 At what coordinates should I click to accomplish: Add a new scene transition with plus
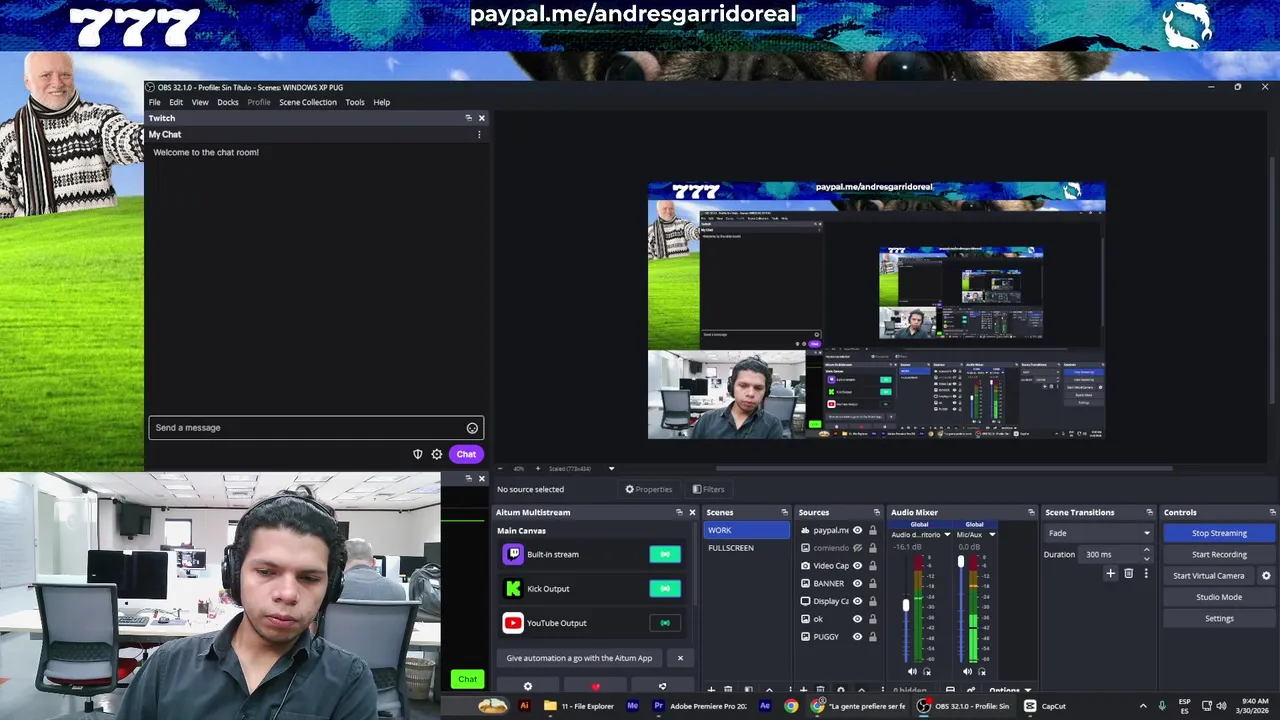(1110, 574)
